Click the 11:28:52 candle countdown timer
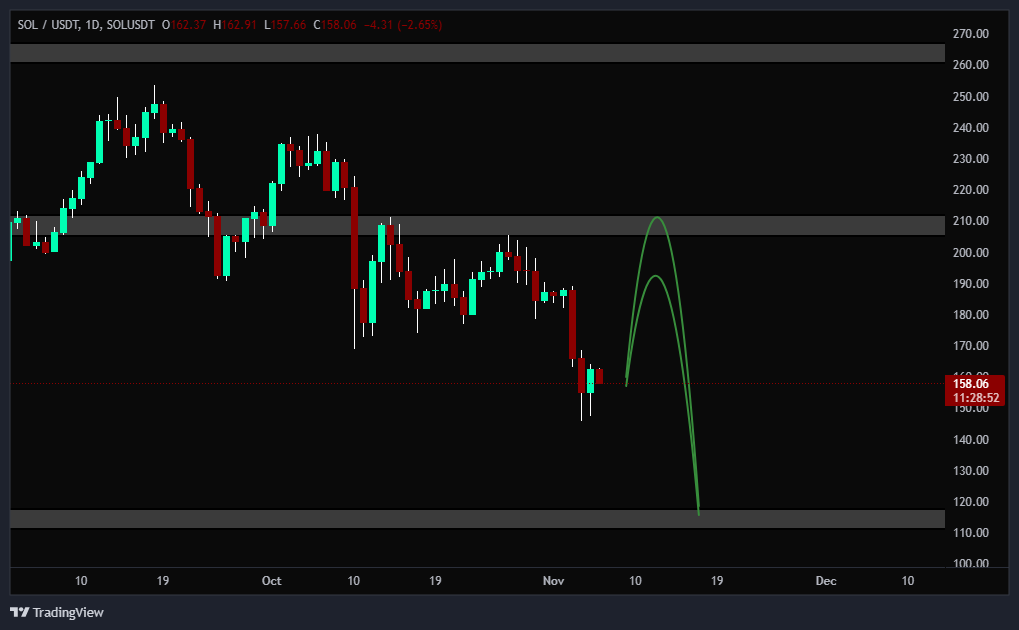This screenshot has width=1019, height=630. pos(972,398)
